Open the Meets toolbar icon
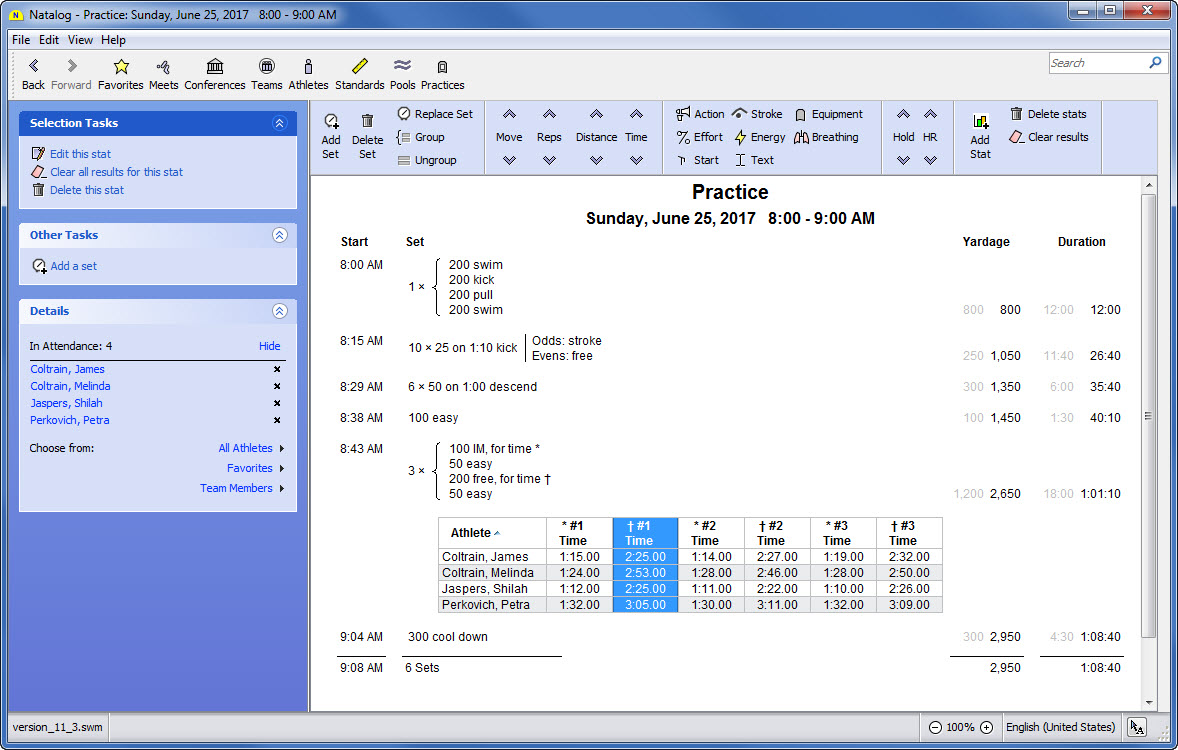The width and height of the screenshot is (1178, 750). pyautogui.click(x=163, y=67)
